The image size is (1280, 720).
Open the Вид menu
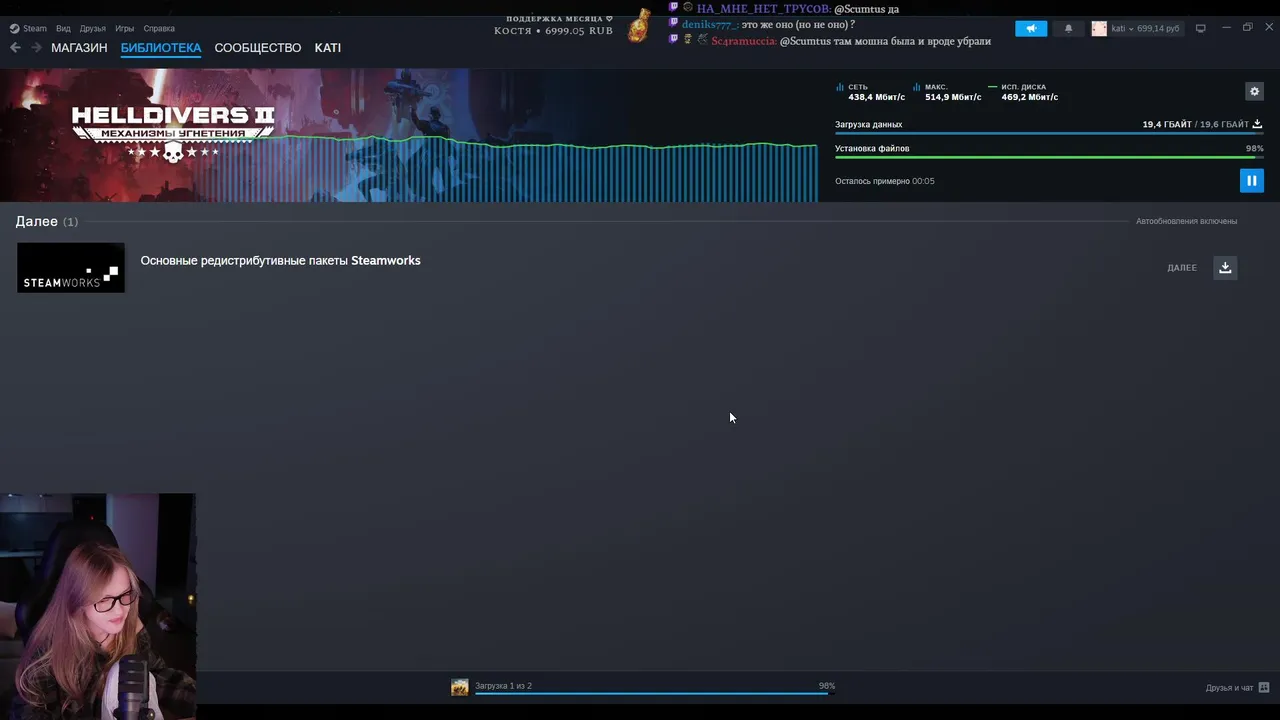click(63, 28)
